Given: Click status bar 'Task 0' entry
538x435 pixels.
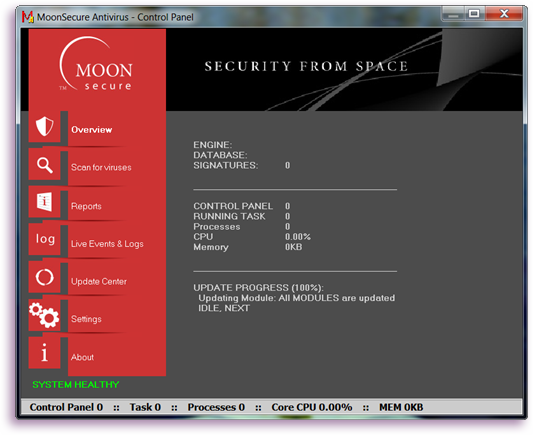Looking at the screenshot, I should (145, 407).
